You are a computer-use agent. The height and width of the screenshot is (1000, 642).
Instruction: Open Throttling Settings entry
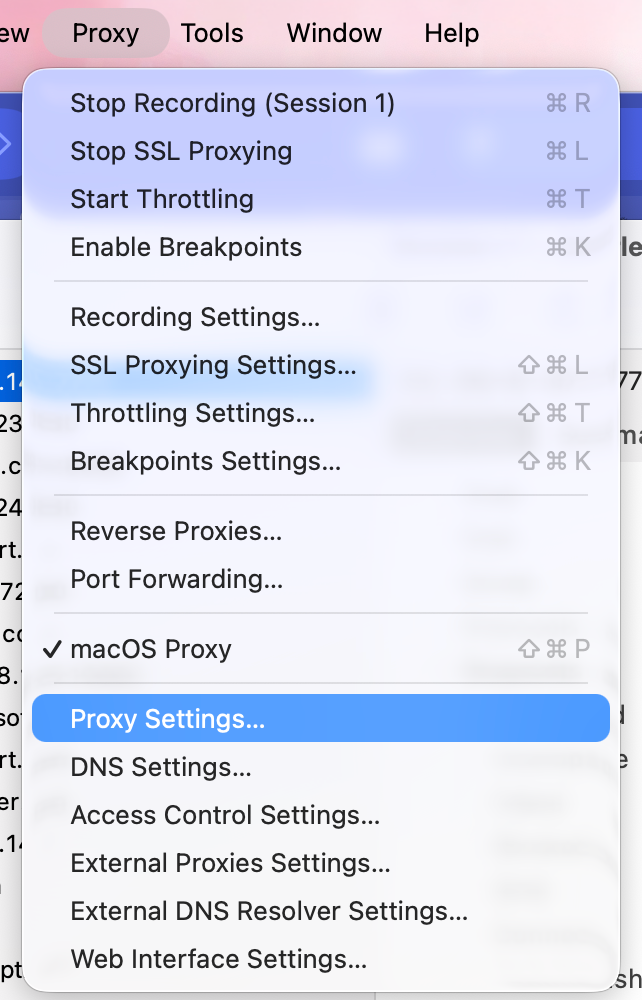coord(192,413)
